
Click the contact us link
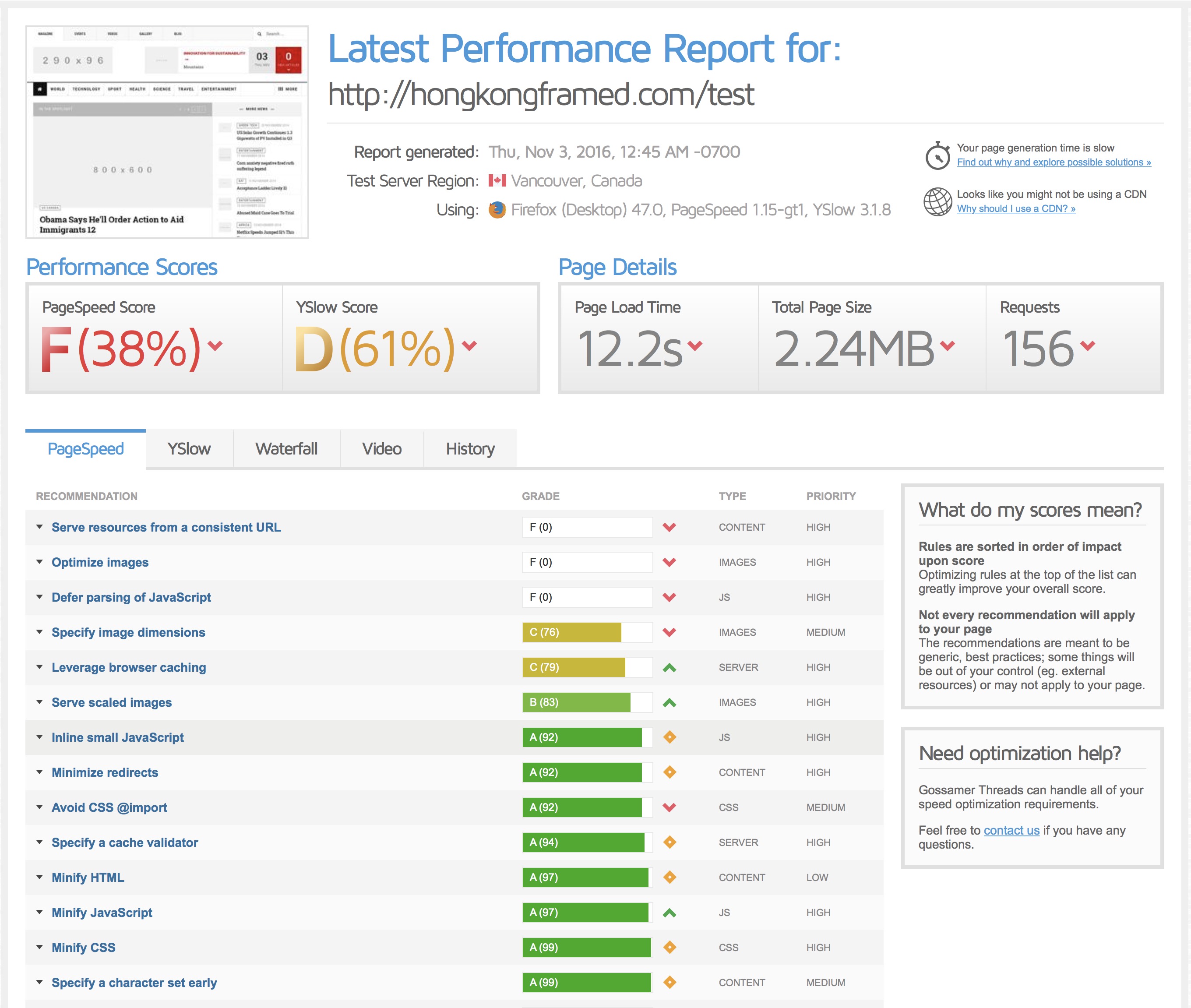click(x=1011, y=830)
